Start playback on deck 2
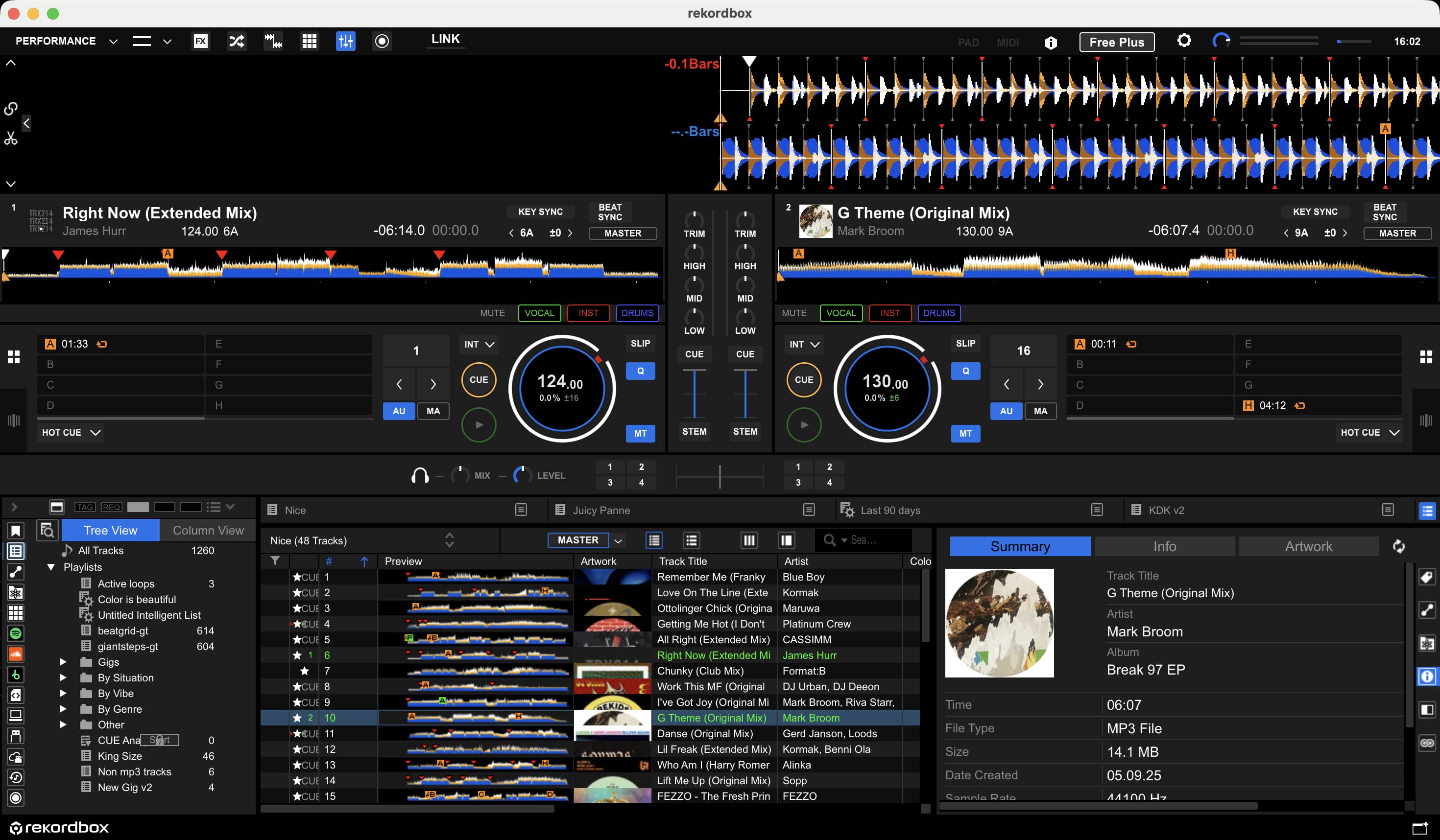The image size is (1440, 840). (x=803, y=425)
